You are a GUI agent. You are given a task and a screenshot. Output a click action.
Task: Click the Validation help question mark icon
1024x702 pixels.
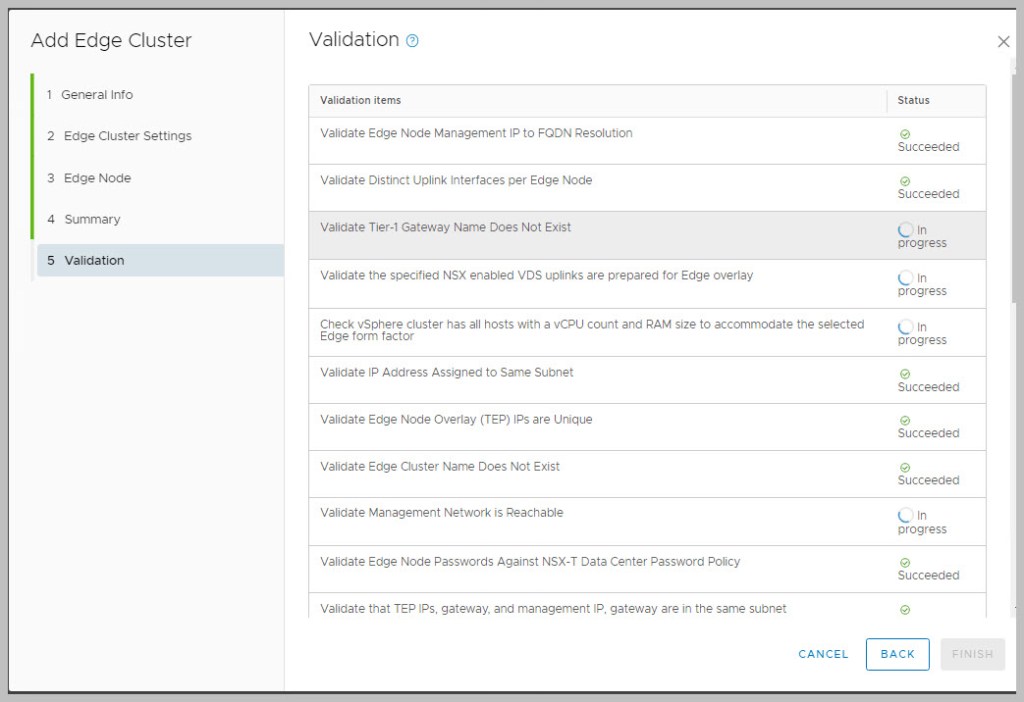(412, 41)
